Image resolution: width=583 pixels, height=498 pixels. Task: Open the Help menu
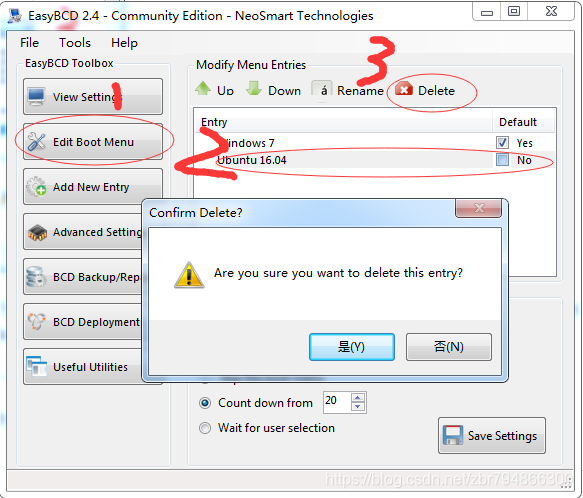click(x=124, y=42)
